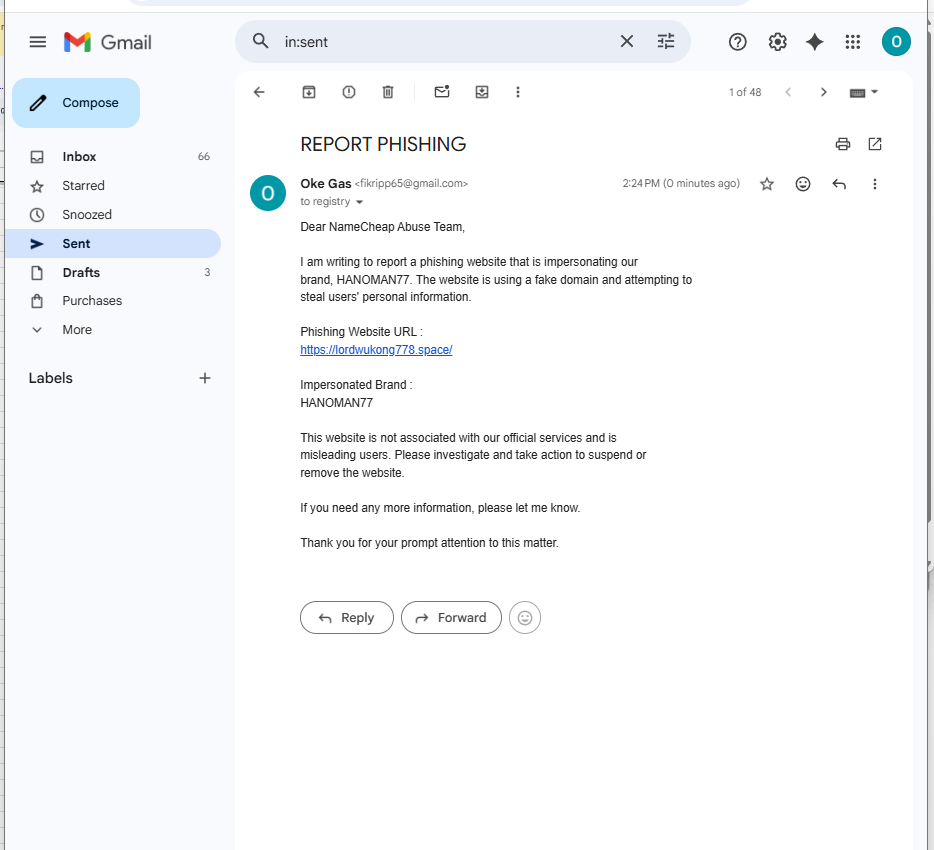Clear the in:sent search query
The image size is (934, 850).
click(x=627, y=41)
